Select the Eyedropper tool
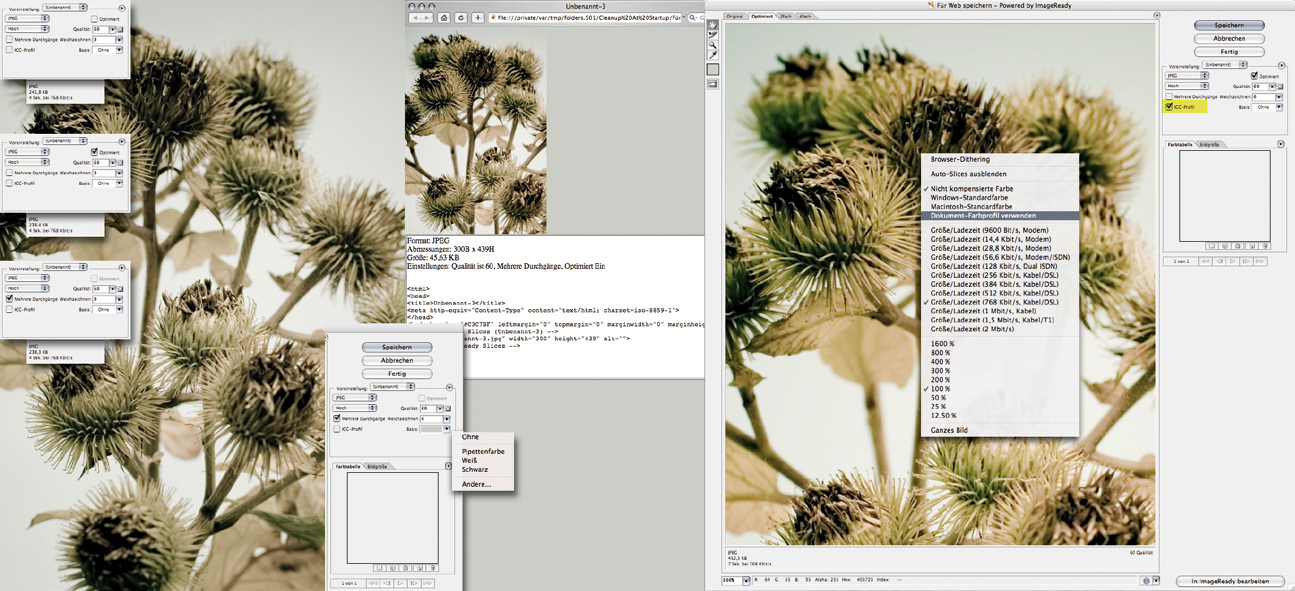The width and height of the screenshot is (1295, 591). point(713,56)
